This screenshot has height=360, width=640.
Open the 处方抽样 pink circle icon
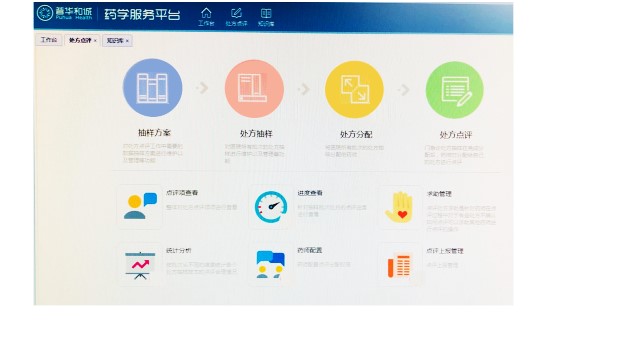tap(254, 89)
